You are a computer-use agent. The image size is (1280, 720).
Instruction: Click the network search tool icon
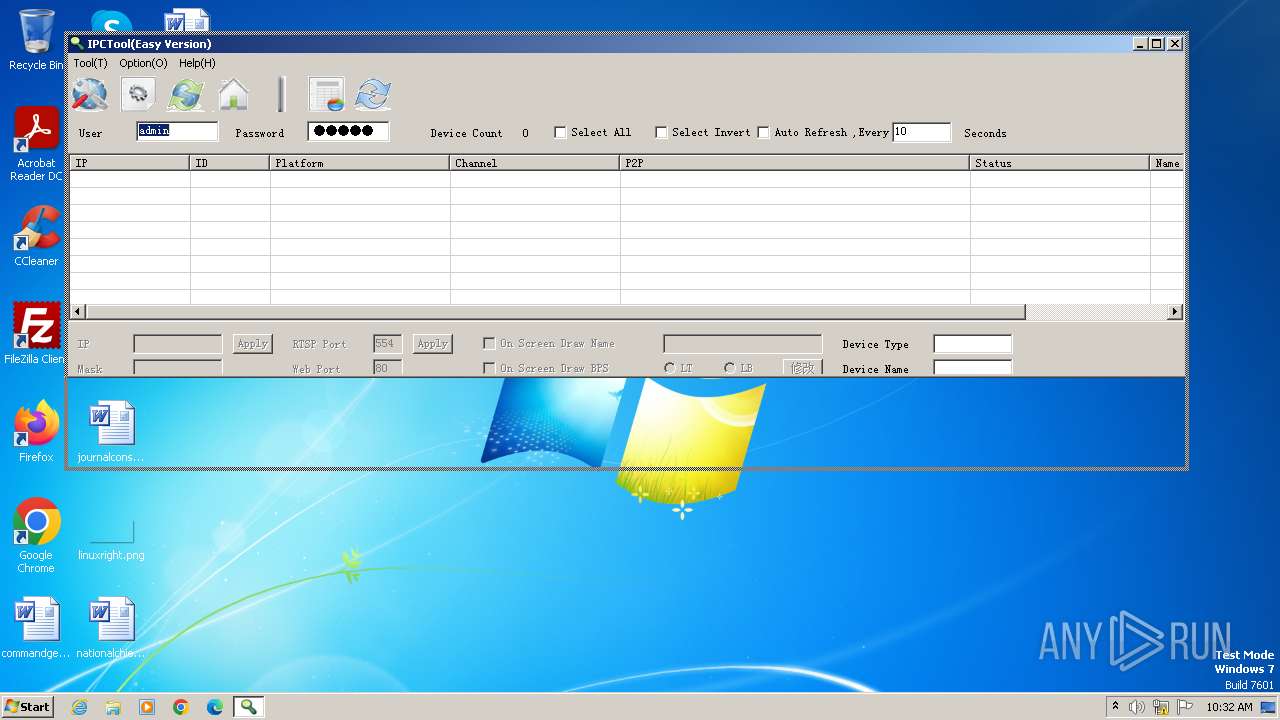tap(90, 95)
